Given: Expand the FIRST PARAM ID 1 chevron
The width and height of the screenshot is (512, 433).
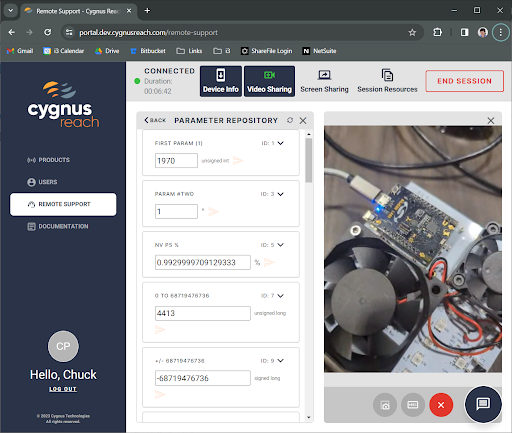Looking at the screenshot, I should click(281, 143).
